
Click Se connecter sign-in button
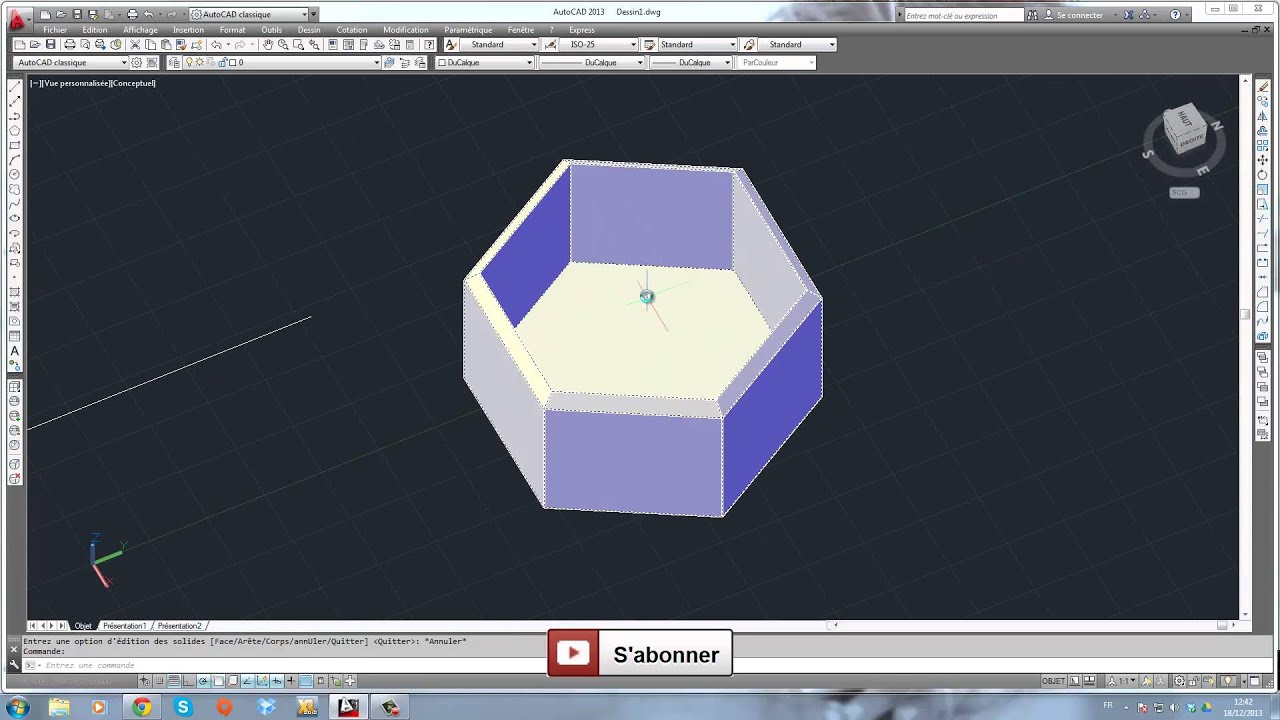pyautogui.click(x=1079, y=15)
